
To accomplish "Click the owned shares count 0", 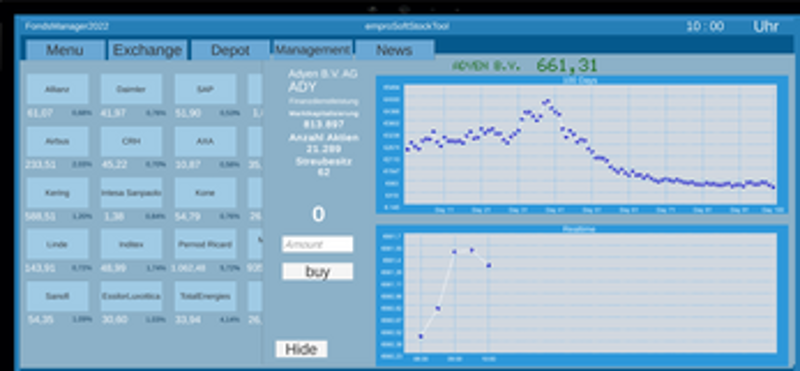I will pyautogui.click(x=318, y=214).
